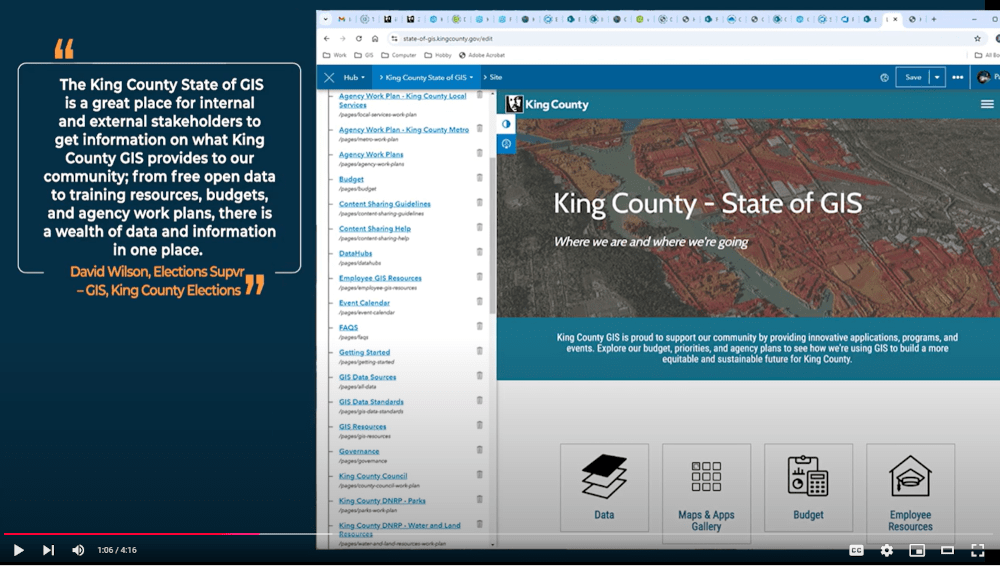Play the video

tap(18, 550)
